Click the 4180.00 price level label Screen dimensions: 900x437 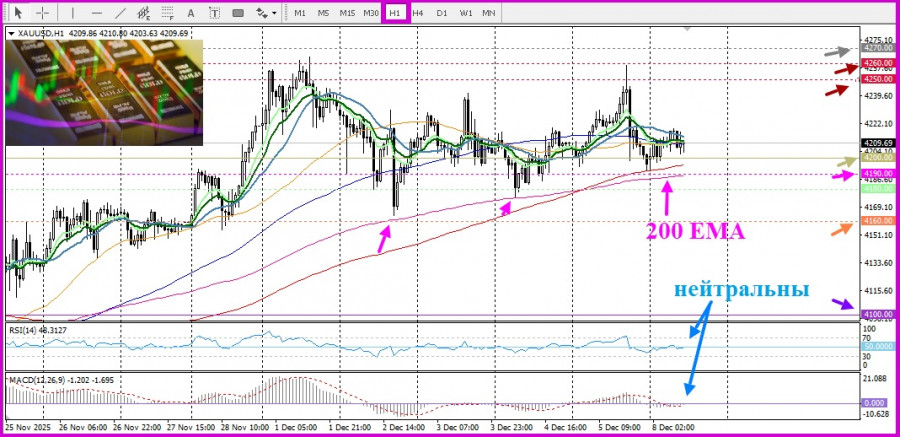(877, 188)
